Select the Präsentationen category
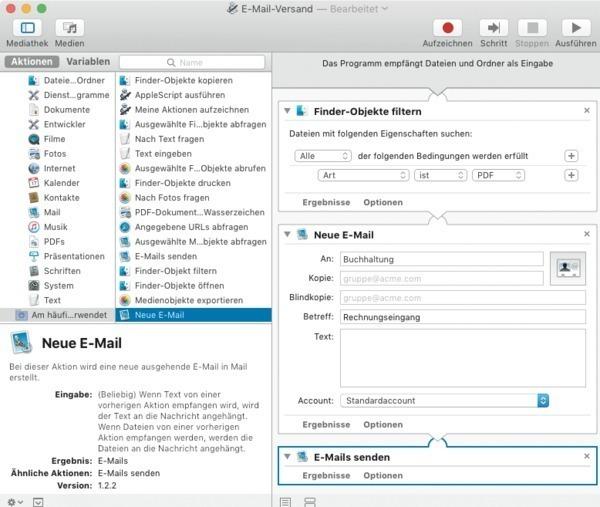Image resolution: width=600 pixels, height=507 pixels. tap(67, 256)
